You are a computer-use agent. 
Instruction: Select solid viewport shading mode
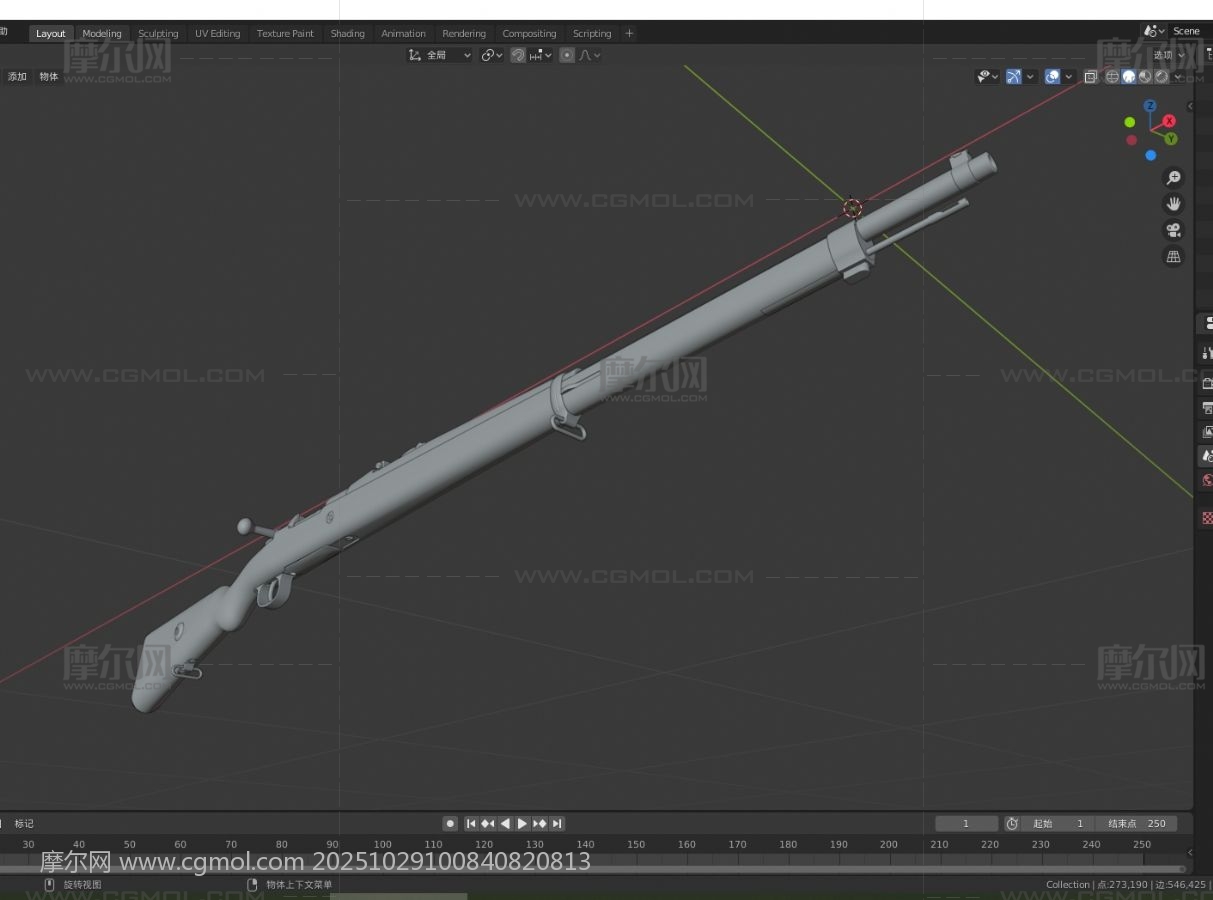coord(1129,77)
